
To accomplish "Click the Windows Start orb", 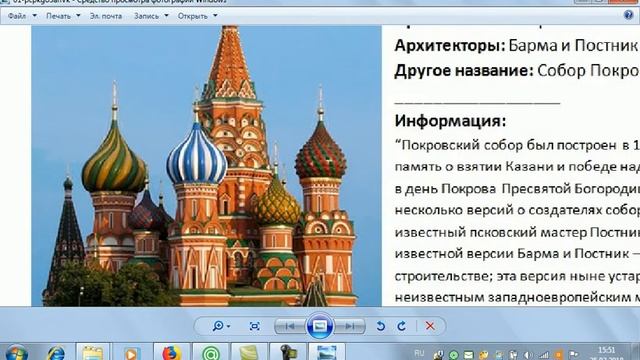I will tap(16, 353).
